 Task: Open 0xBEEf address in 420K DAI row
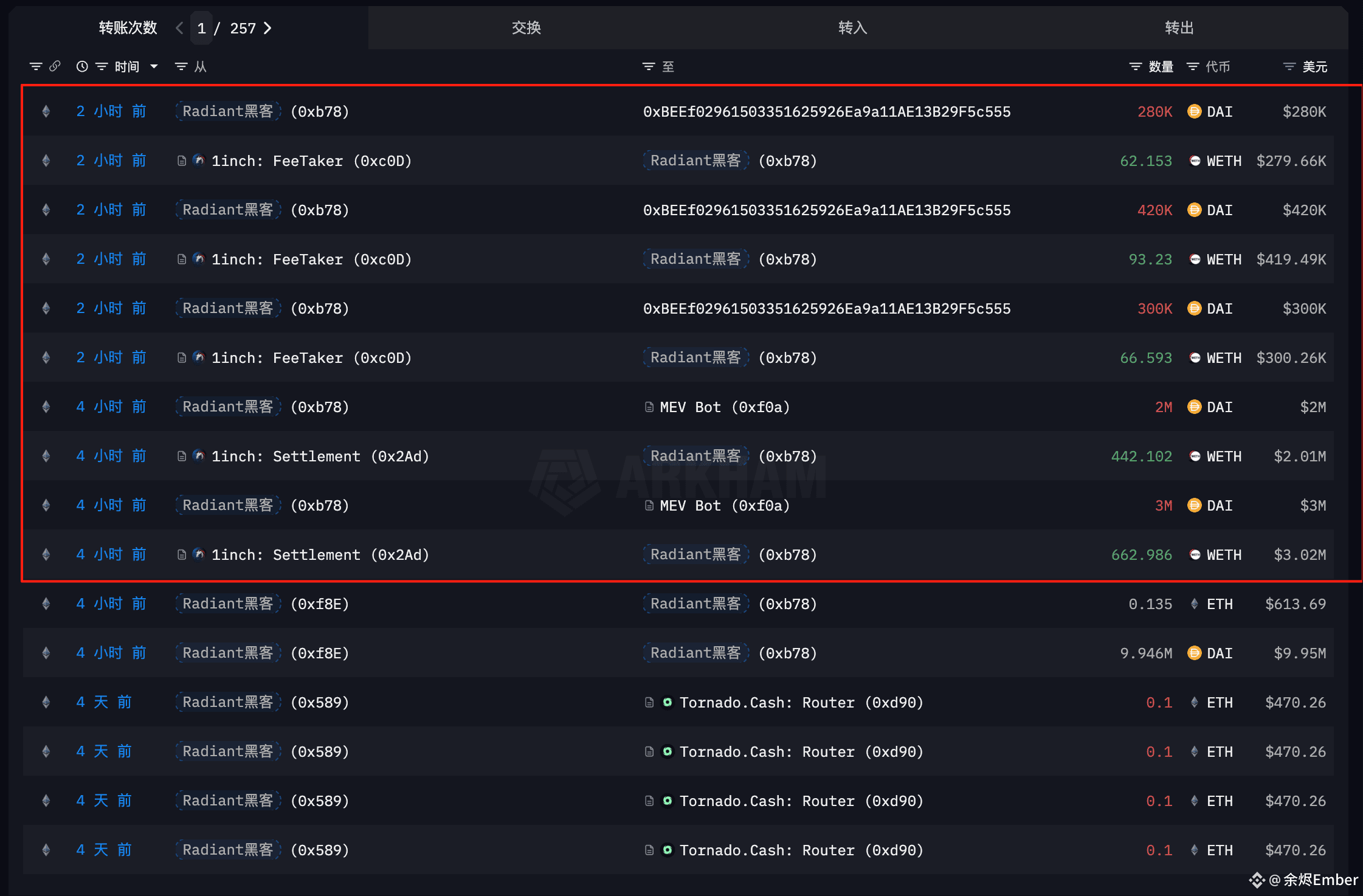[x=827, y=210]
